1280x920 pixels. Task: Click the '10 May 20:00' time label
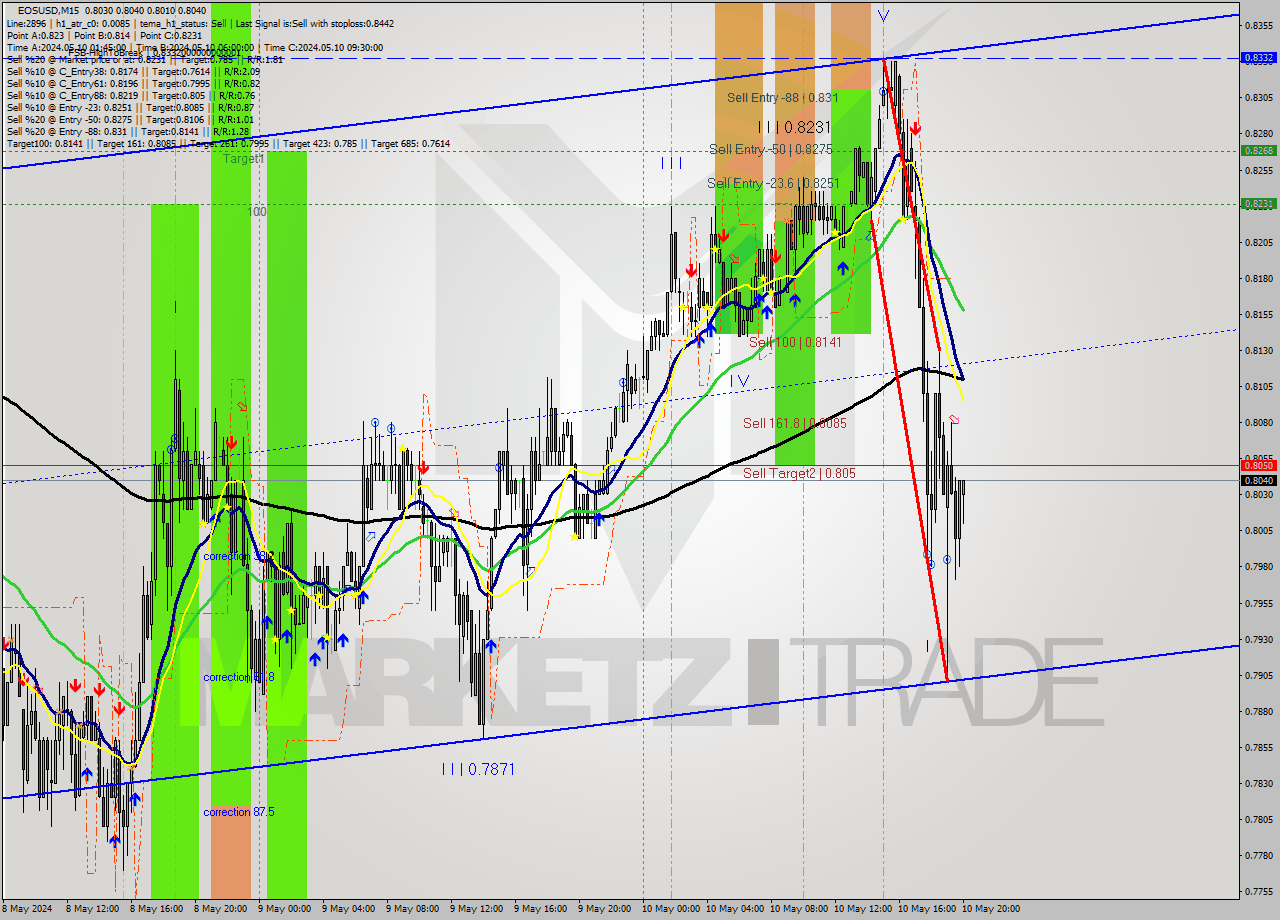point(990,909)
